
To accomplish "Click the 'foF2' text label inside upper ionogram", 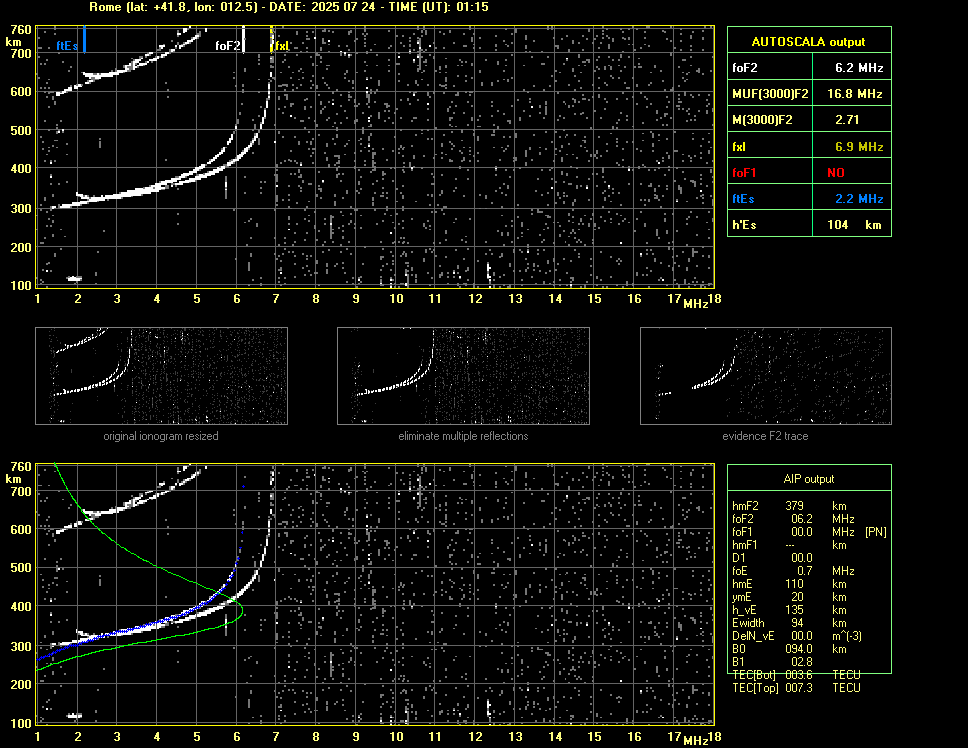I will 227,46.
